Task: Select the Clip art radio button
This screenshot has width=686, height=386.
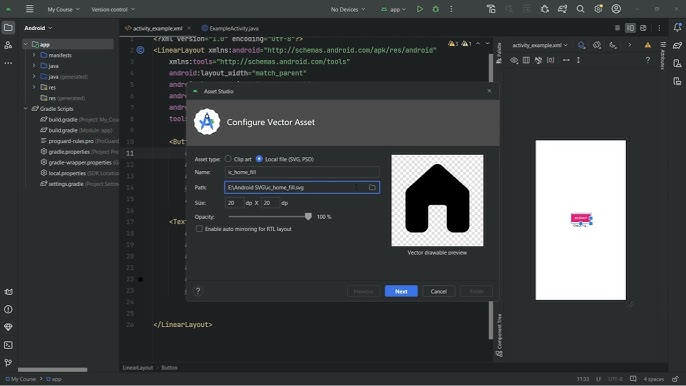Action: tap(228, 159)
